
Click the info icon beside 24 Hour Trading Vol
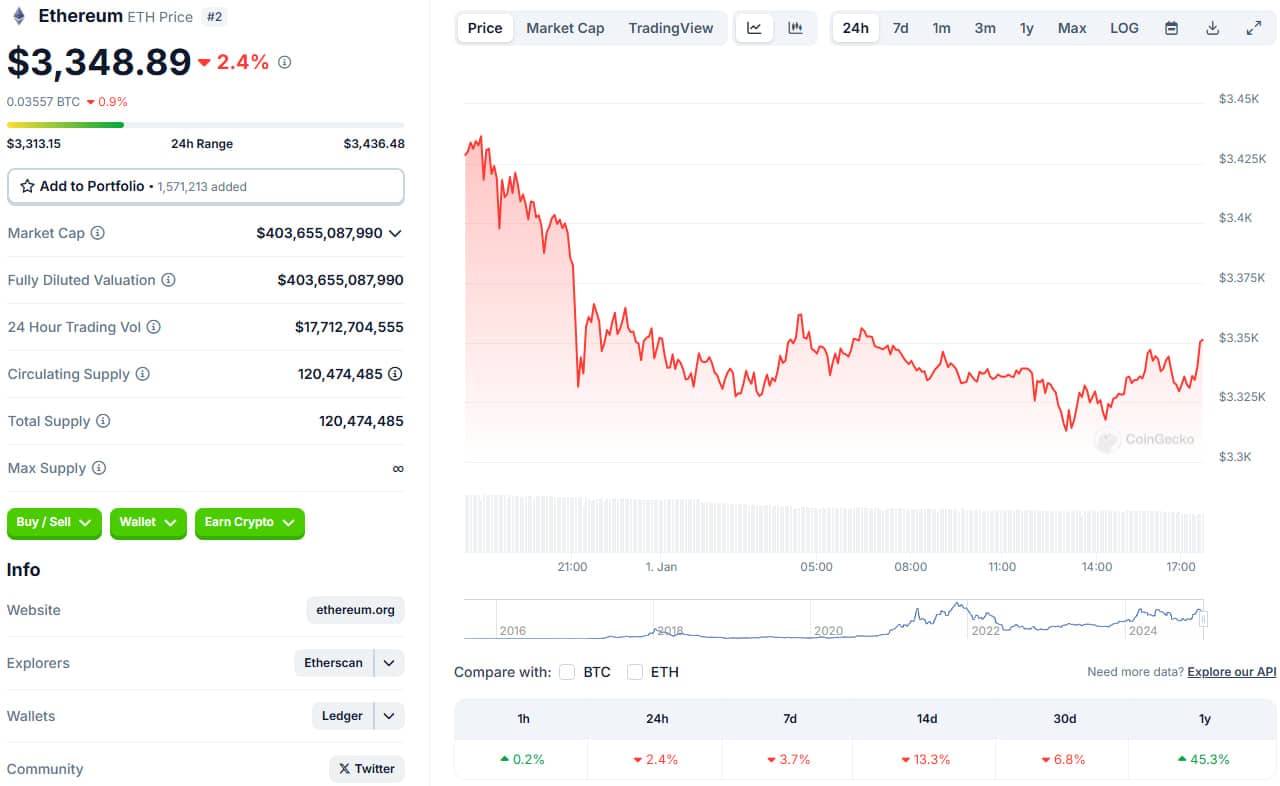[153, 327]
